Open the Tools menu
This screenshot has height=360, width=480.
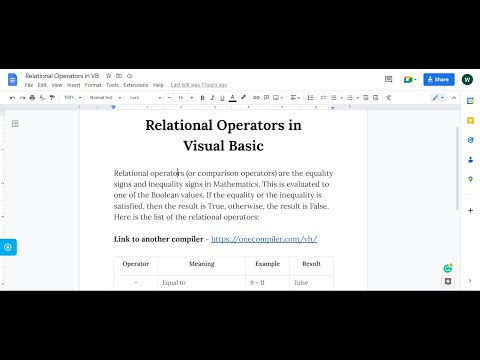click(x=112, y=85)
